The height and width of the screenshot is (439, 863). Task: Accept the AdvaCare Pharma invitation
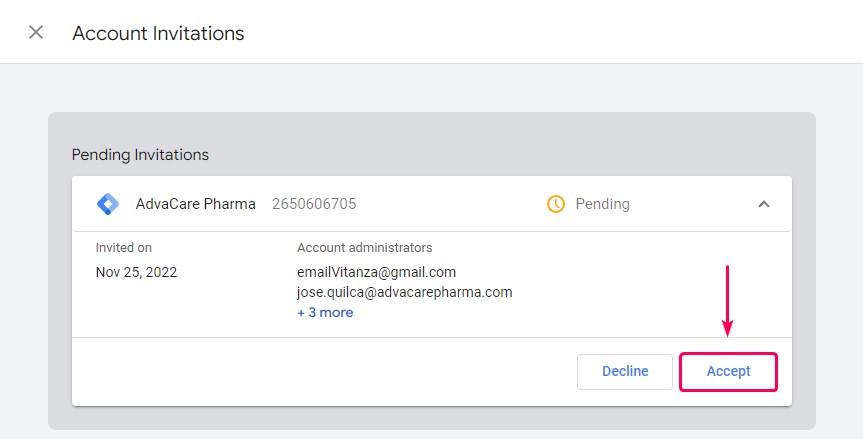point(728,372)
